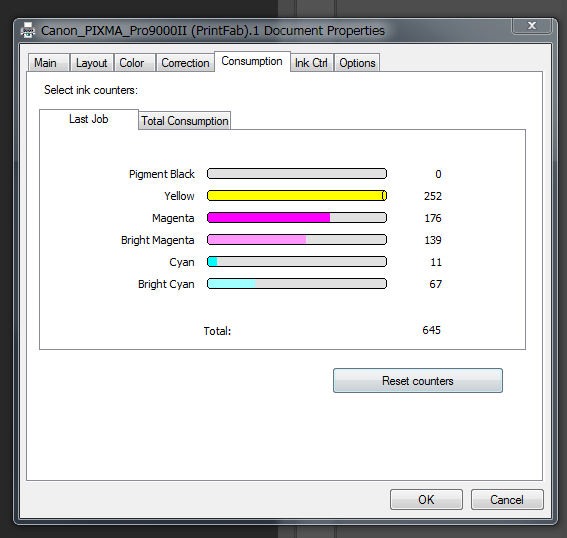
Task: Click the Pigment Black value 0
Action: [438, 174]
